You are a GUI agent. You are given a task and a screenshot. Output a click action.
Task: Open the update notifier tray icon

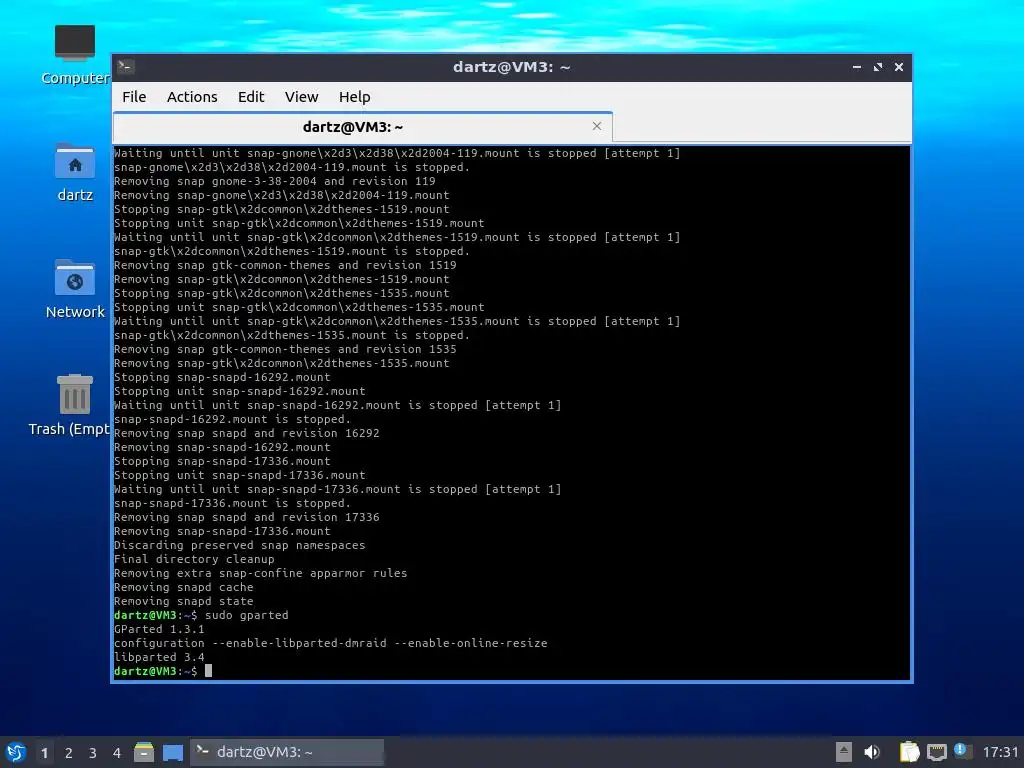[x=962, y=751]
